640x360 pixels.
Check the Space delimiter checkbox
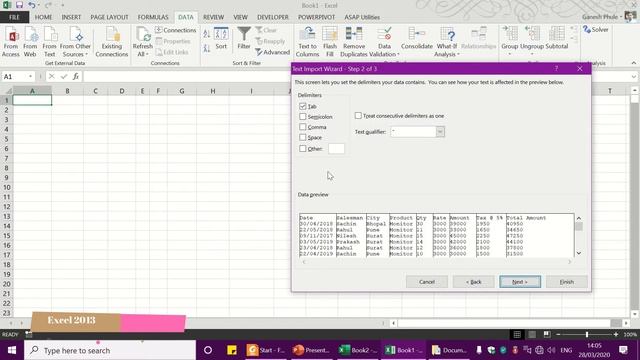[302, 138]
